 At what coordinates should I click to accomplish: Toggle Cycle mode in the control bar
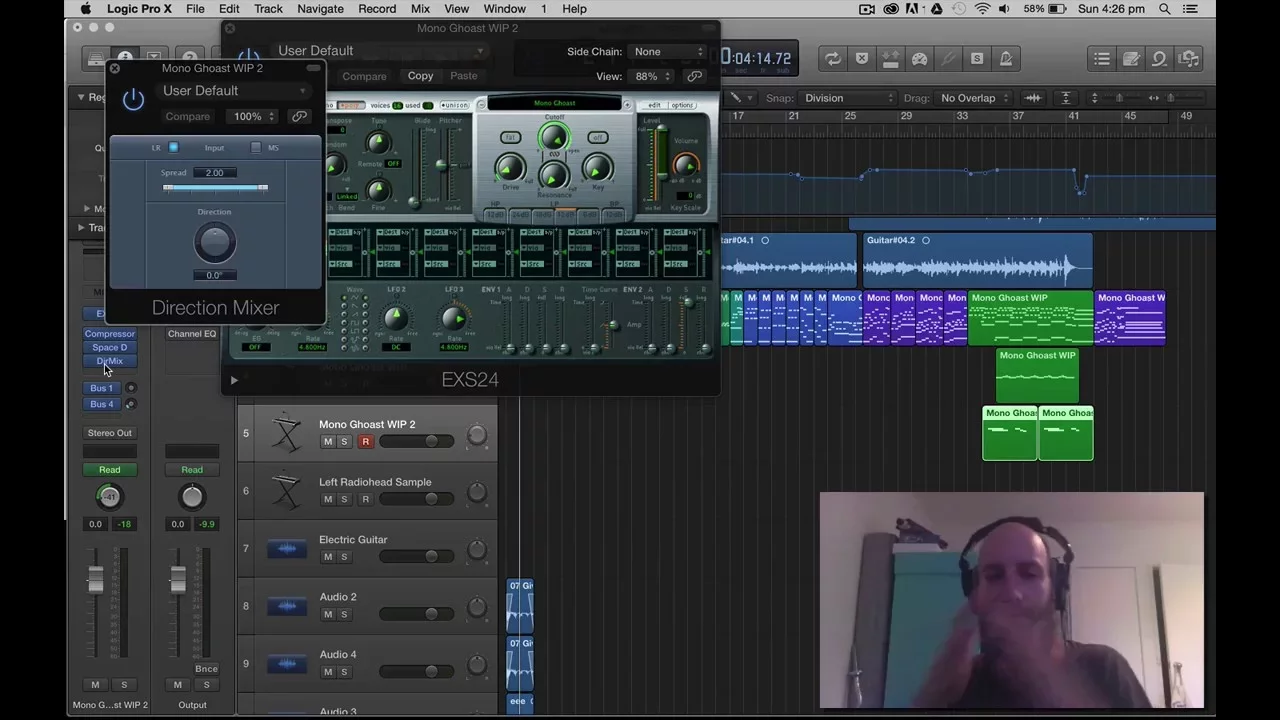[832, 59]
